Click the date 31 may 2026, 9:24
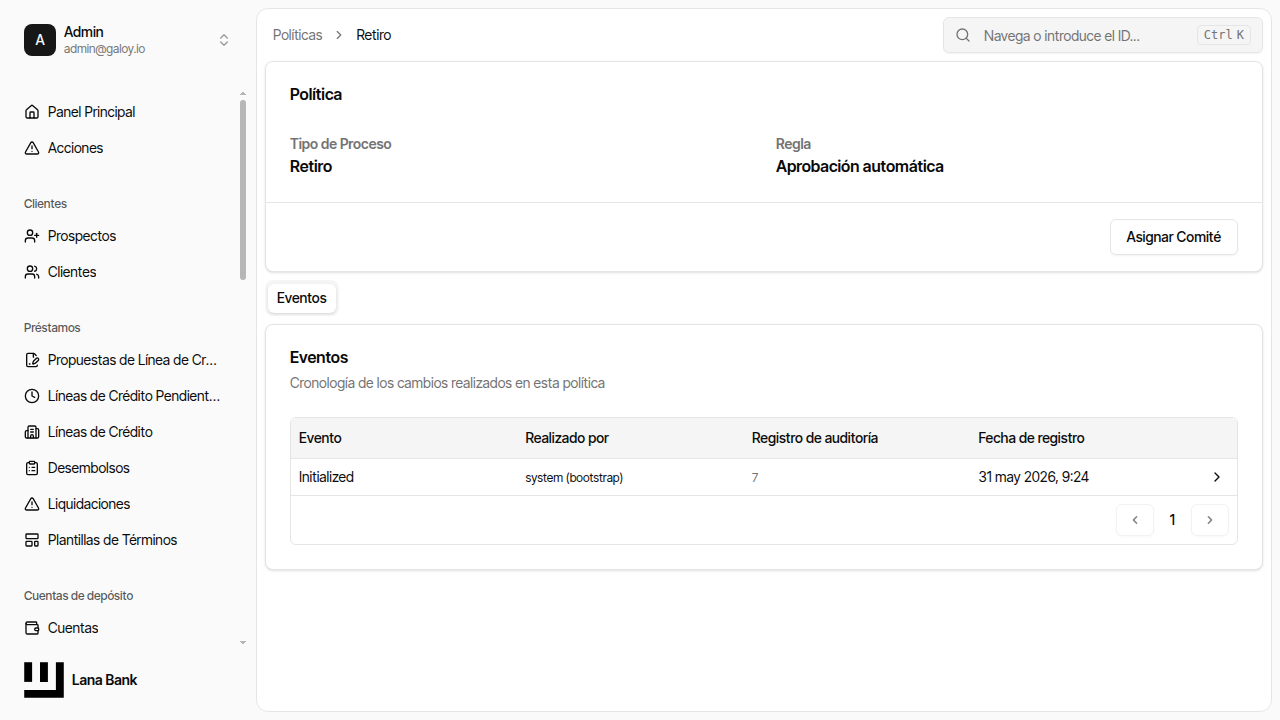Screen dimensions: 1280x720 pos(1033,477)
